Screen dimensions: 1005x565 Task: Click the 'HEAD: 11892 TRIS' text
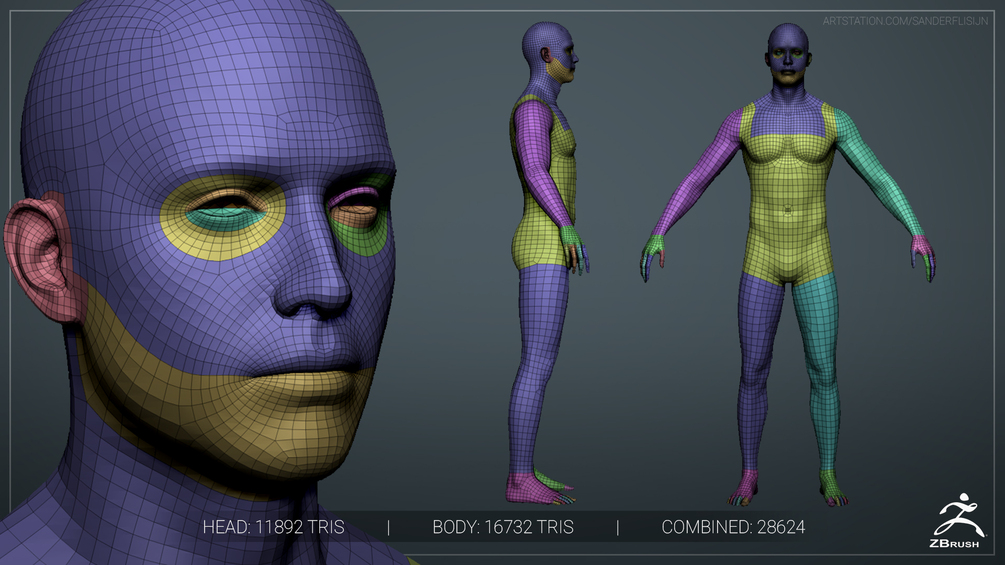pyautogui.click(x=274, y=527)
